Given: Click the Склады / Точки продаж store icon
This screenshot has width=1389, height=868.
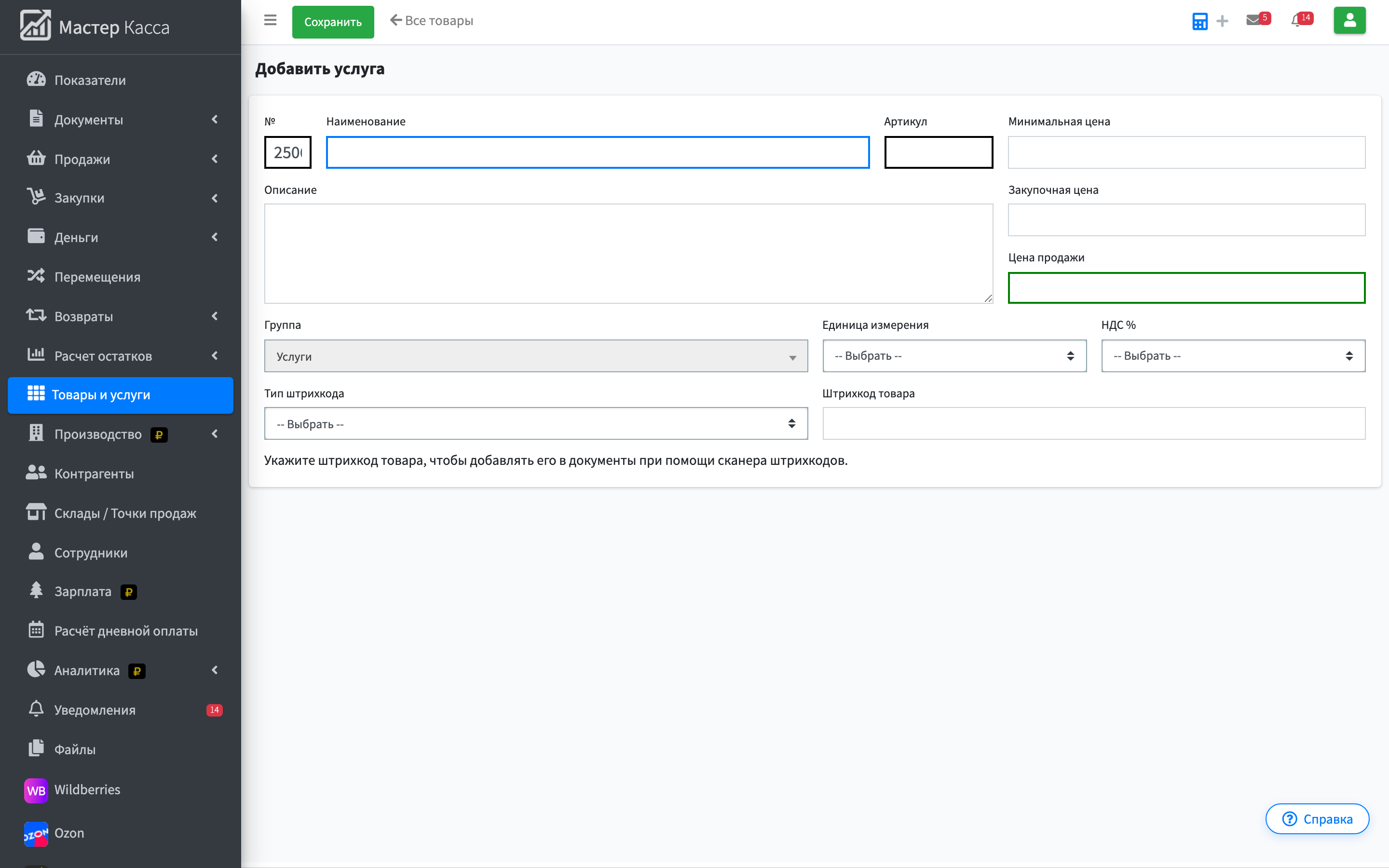Looking at the screenshot, I should pyautogui.click(x=36, y=512).
